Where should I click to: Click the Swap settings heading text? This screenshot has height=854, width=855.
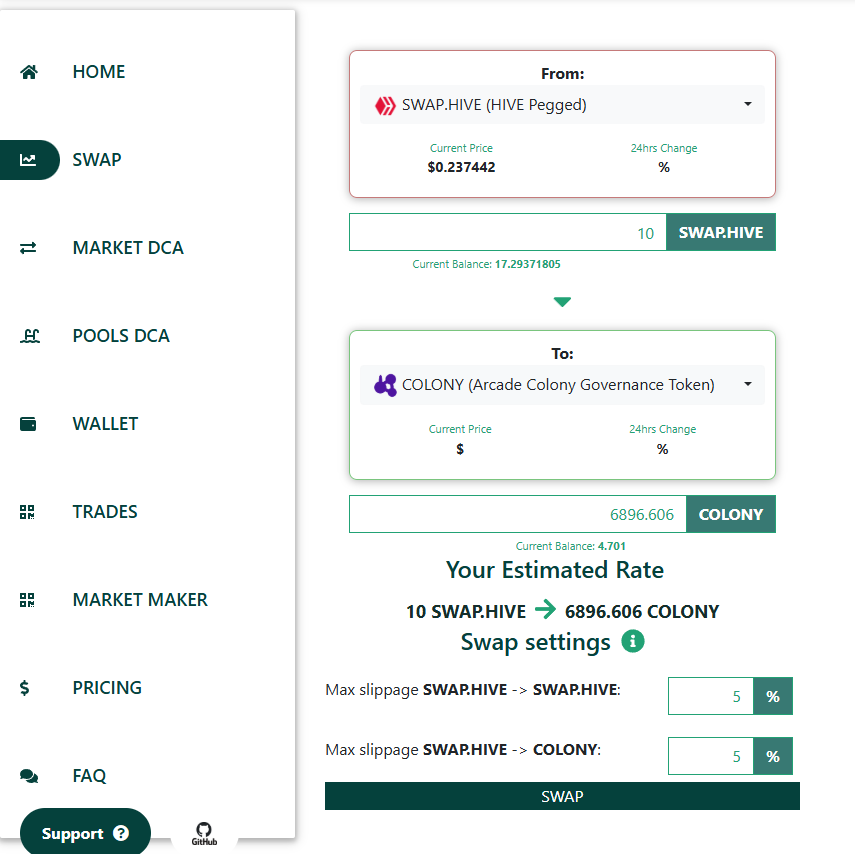coord(535,642)
